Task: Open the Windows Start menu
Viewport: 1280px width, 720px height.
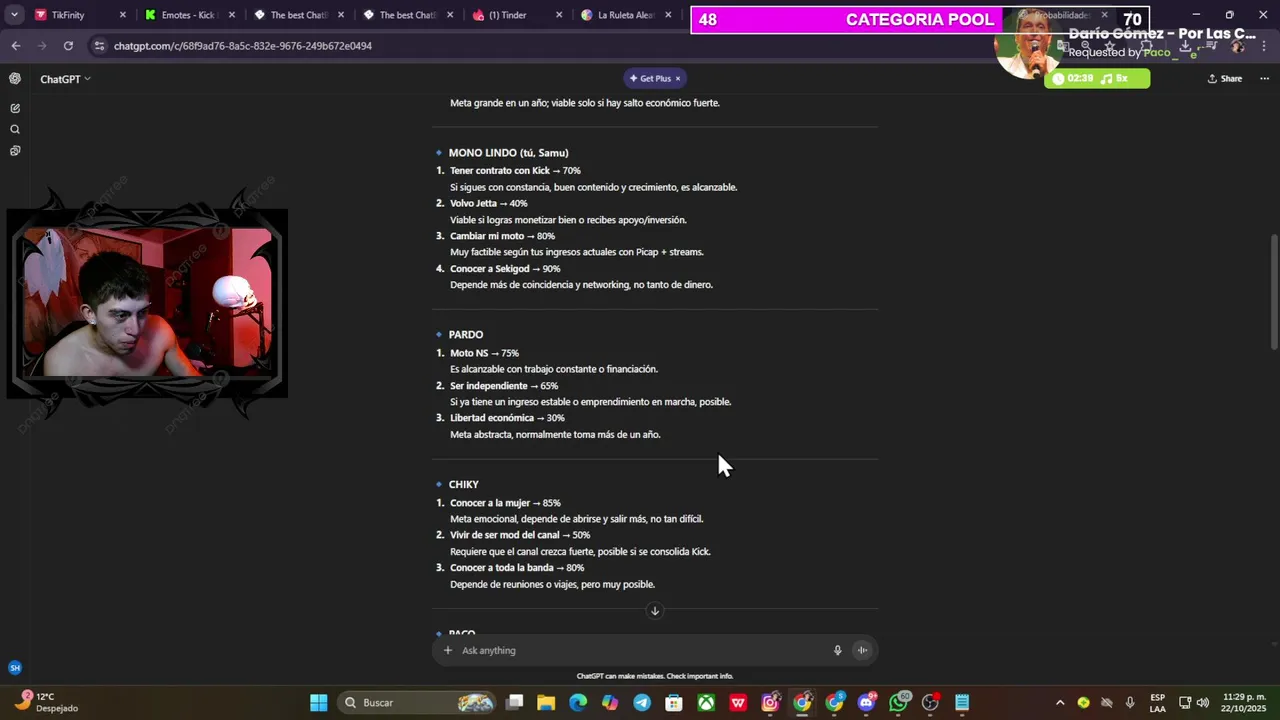Action: point(318,703)
